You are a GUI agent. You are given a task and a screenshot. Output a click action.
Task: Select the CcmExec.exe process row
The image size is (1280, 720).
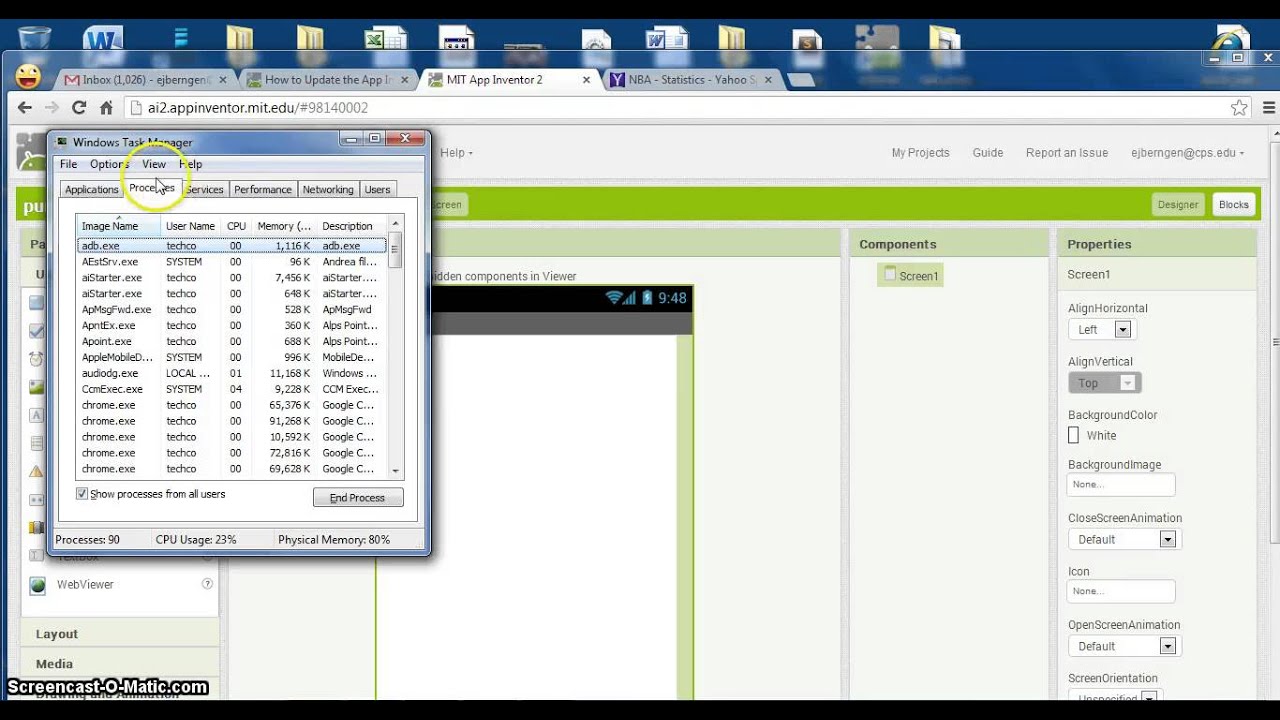[232, 389]
